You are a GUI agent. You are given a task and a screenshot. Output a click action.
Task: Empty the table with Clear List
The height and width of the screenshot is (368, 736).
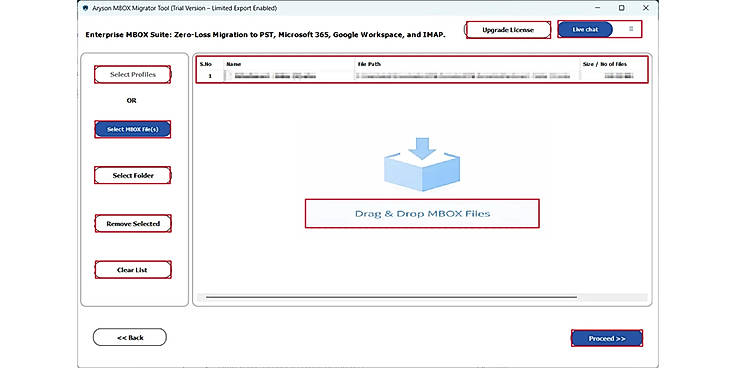pos(133,270)
